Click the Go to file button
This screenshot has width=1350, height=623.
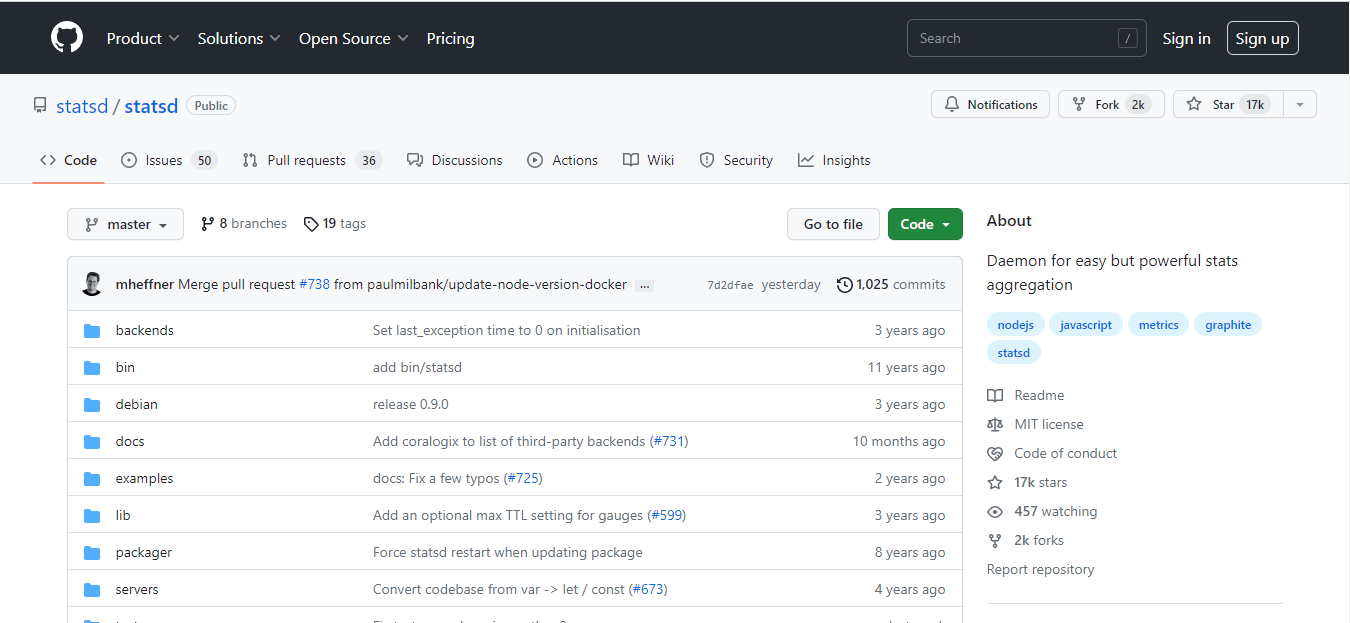tap(833, 225)
